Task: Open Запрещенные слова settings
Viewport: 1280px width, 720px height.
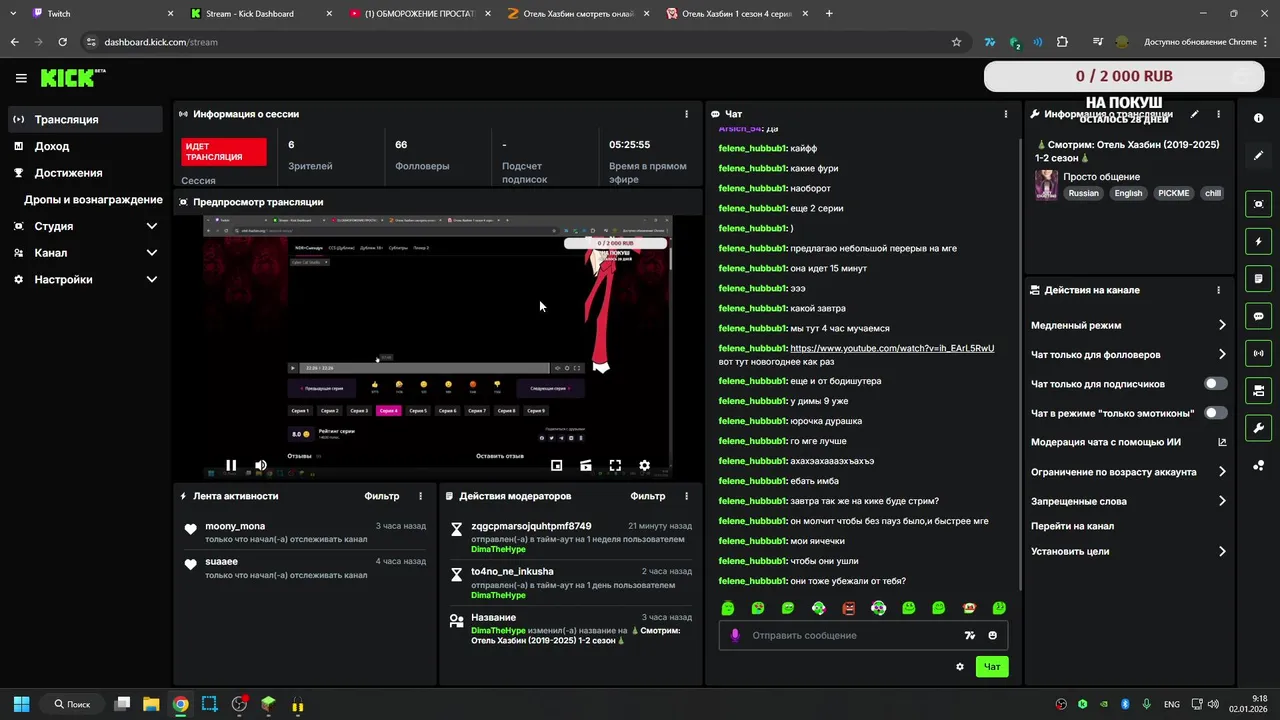Action: (1128, 501)
